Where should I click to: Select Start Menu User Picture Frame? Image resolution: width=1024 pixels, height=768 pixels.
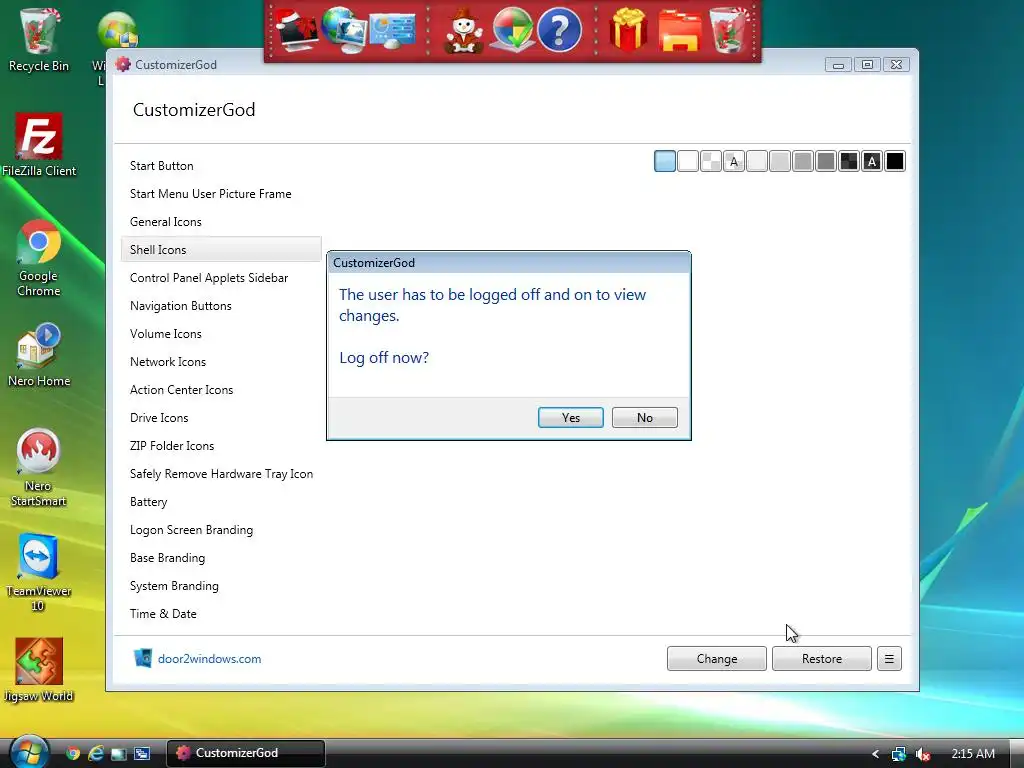point(221,194)
